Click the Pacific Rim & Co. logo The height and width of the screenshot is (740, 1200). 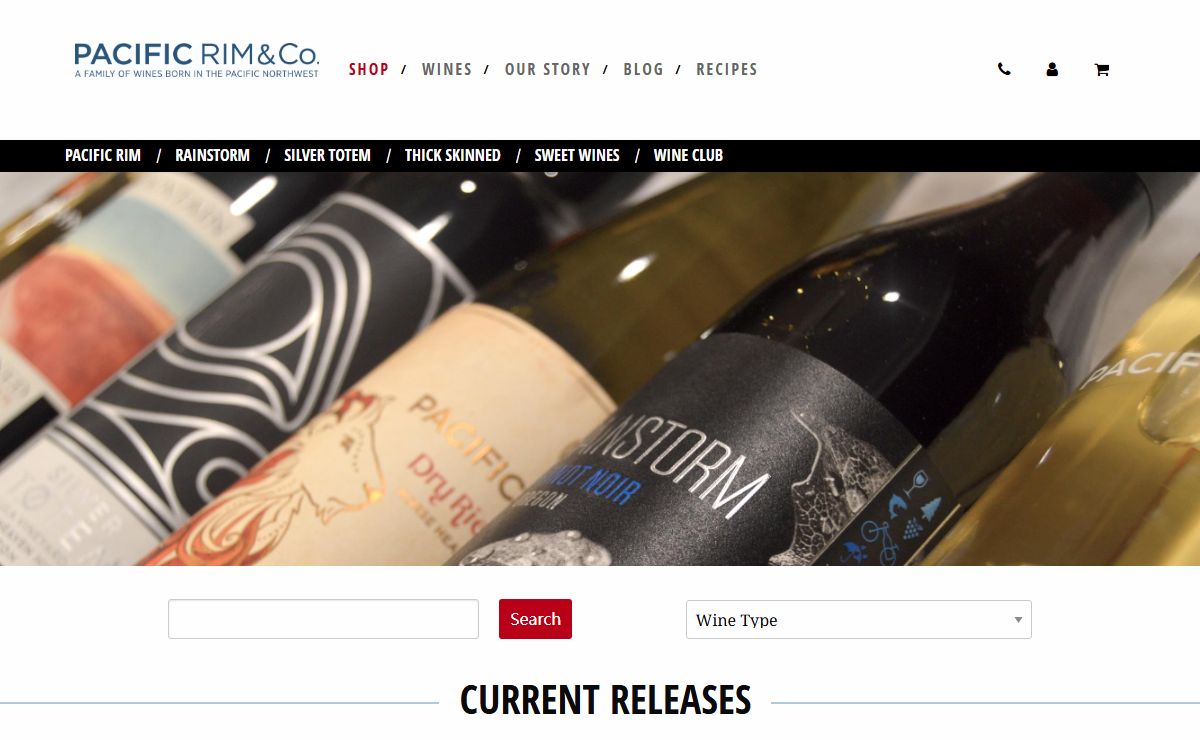point(197,60)
